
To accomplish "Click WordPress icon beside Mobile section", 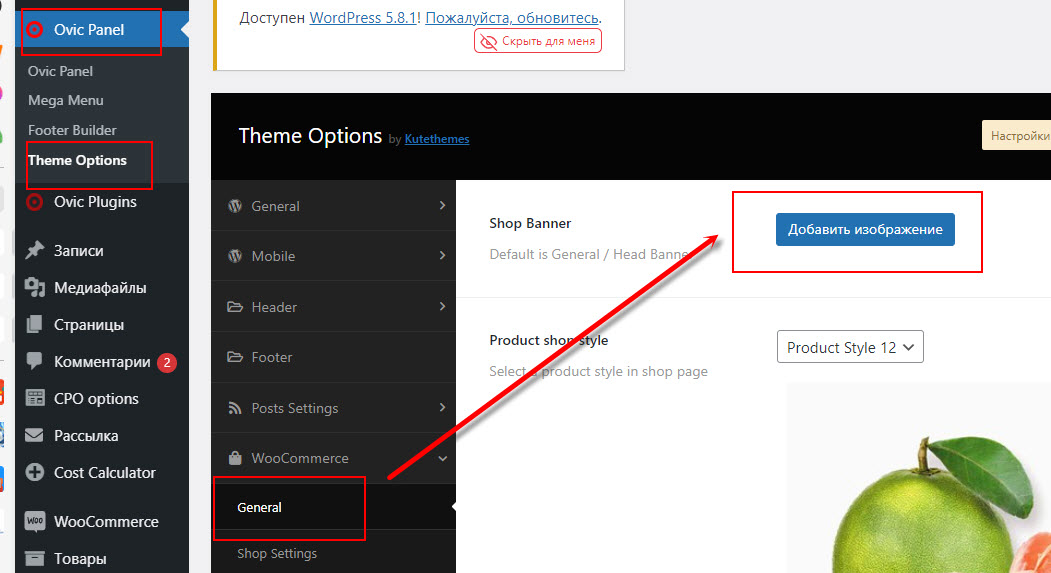I will pos(235,256).
